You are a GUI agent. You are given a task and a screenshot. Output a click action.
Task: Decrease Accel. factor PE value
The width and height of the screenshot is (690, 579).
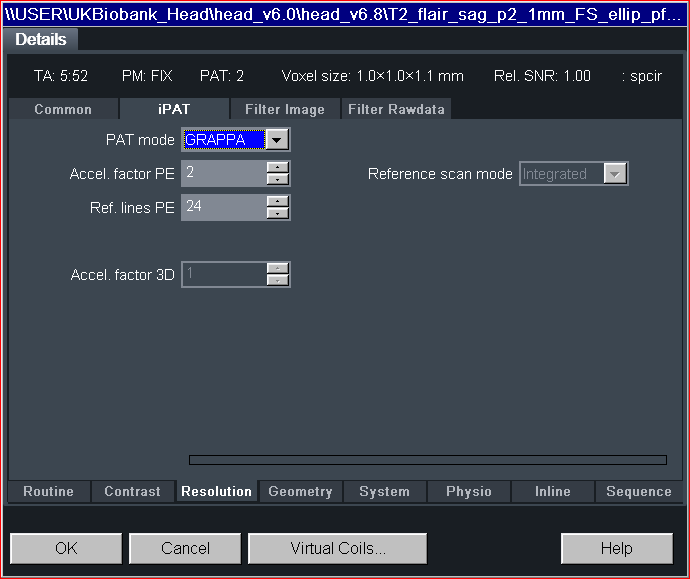coord(278,180)
